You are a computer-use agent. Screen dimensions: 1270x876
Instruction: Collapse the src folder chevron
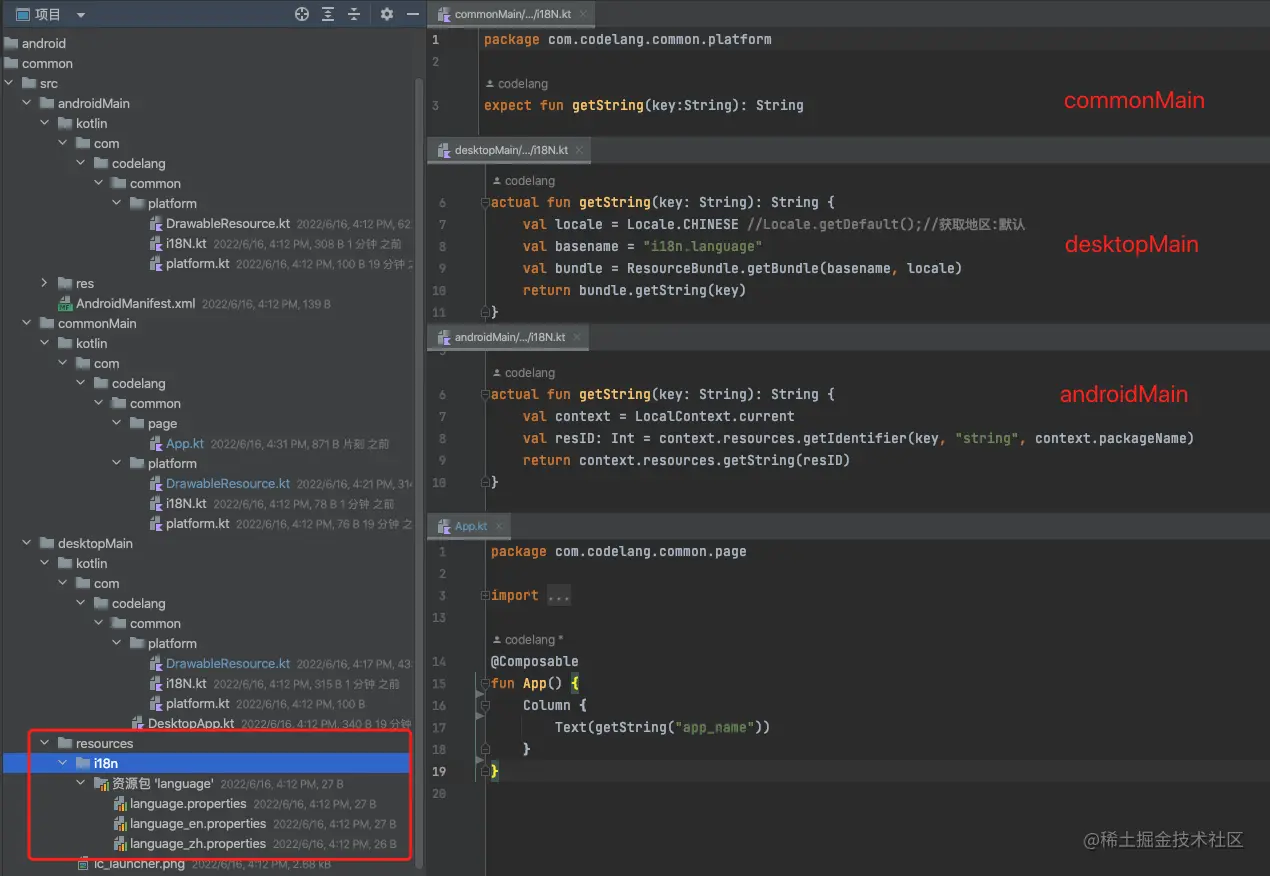(9, 84)
